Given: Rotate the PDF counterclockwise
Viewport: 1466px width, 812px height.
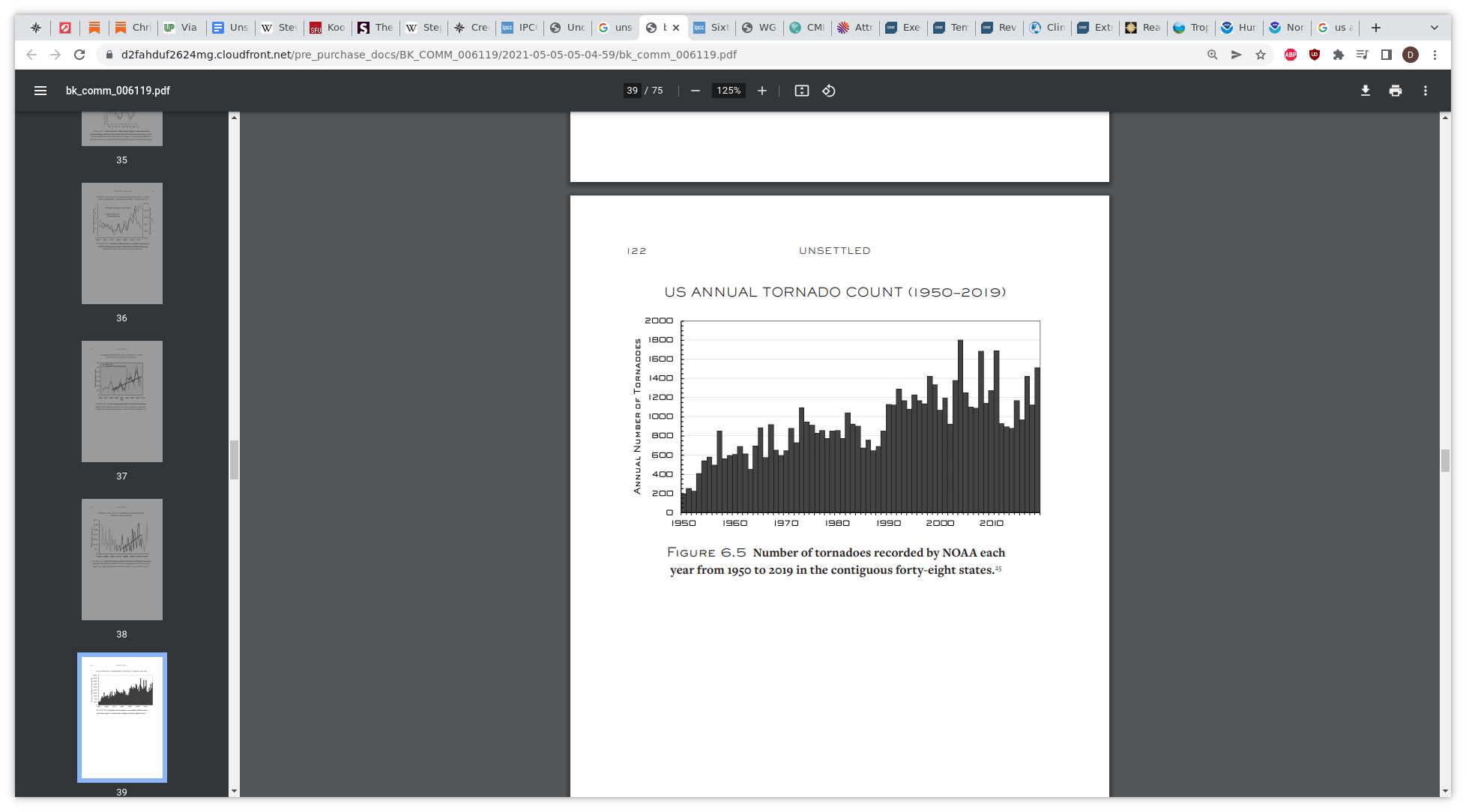Looking at the screenshot, I should point(828,91).
